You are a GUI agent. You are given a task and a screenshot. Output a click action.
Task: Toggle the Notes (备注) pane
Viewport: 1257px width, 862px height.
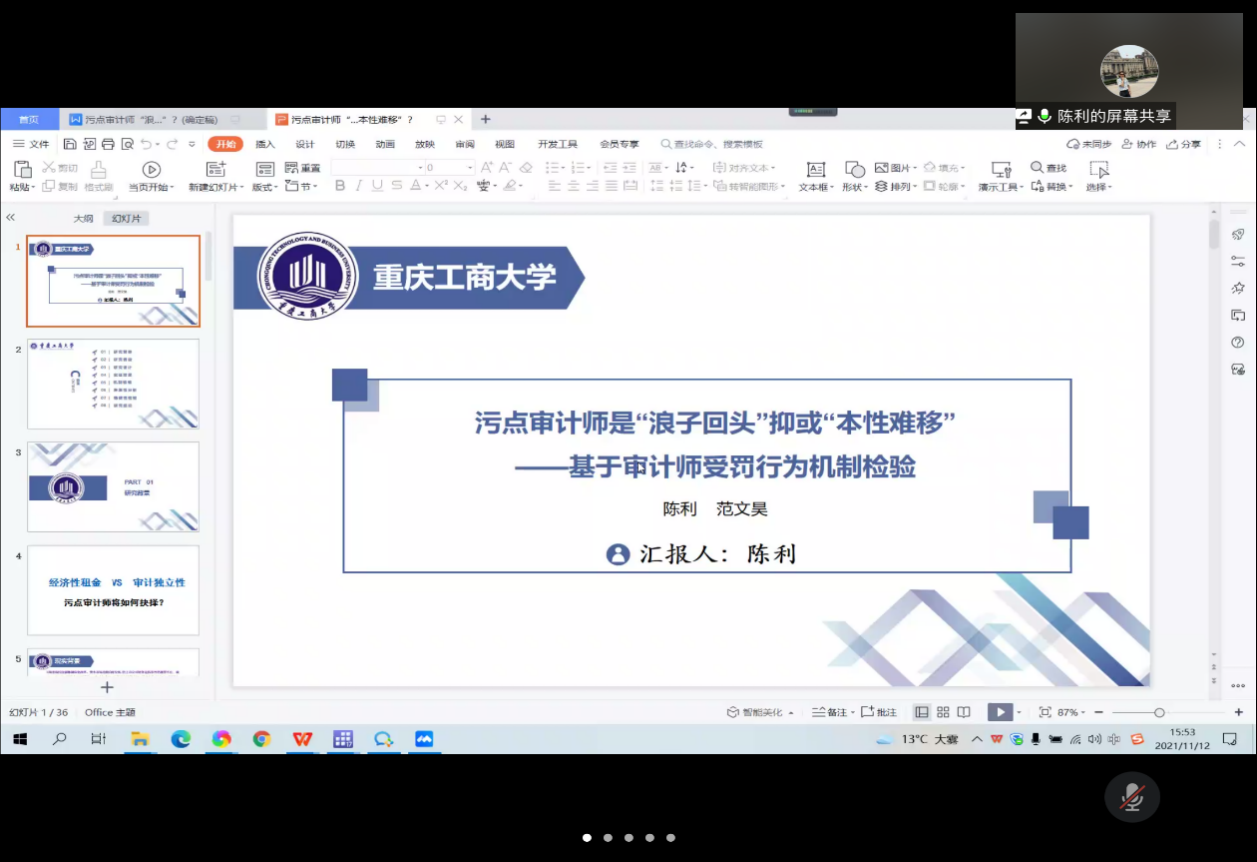829,712
